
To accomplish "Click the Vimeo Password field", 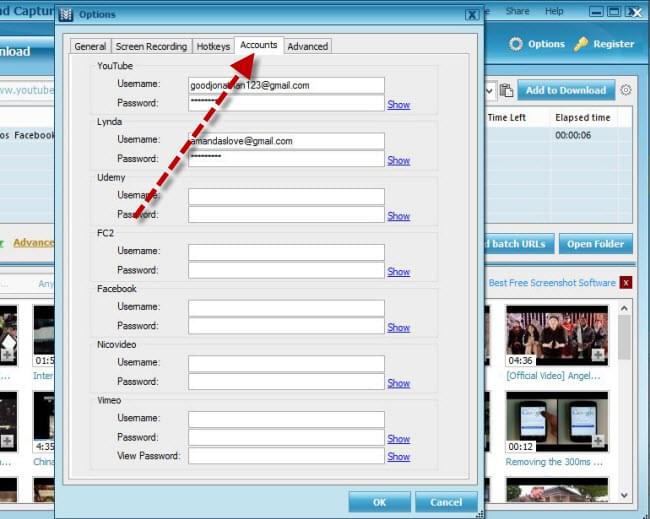I will (286, 437).
